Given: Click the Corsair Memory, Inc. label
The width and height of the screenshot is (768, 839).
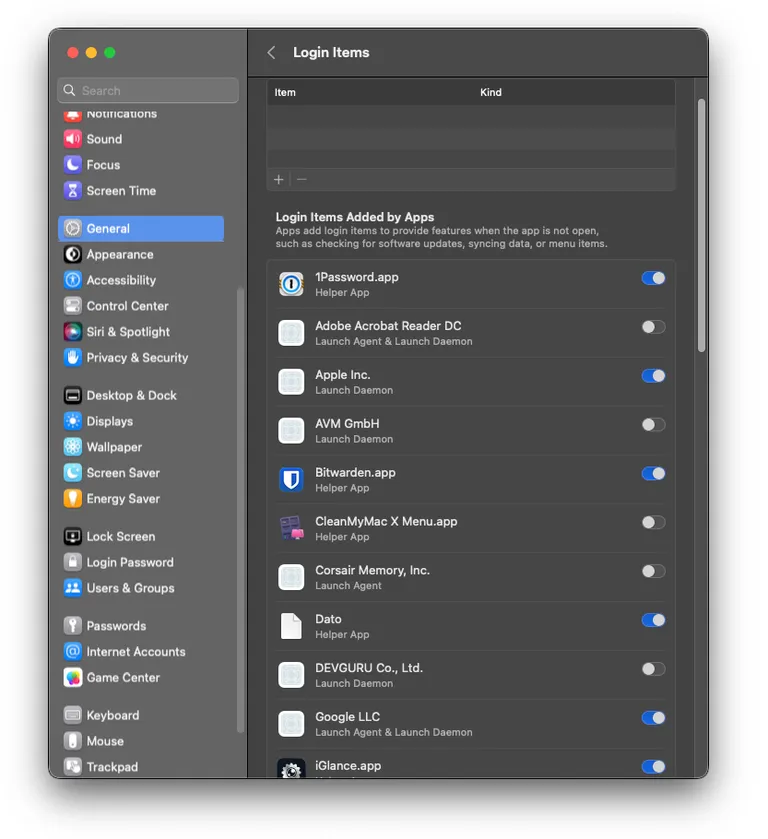Looking at the screenshot, I should [x=372, y=570].
